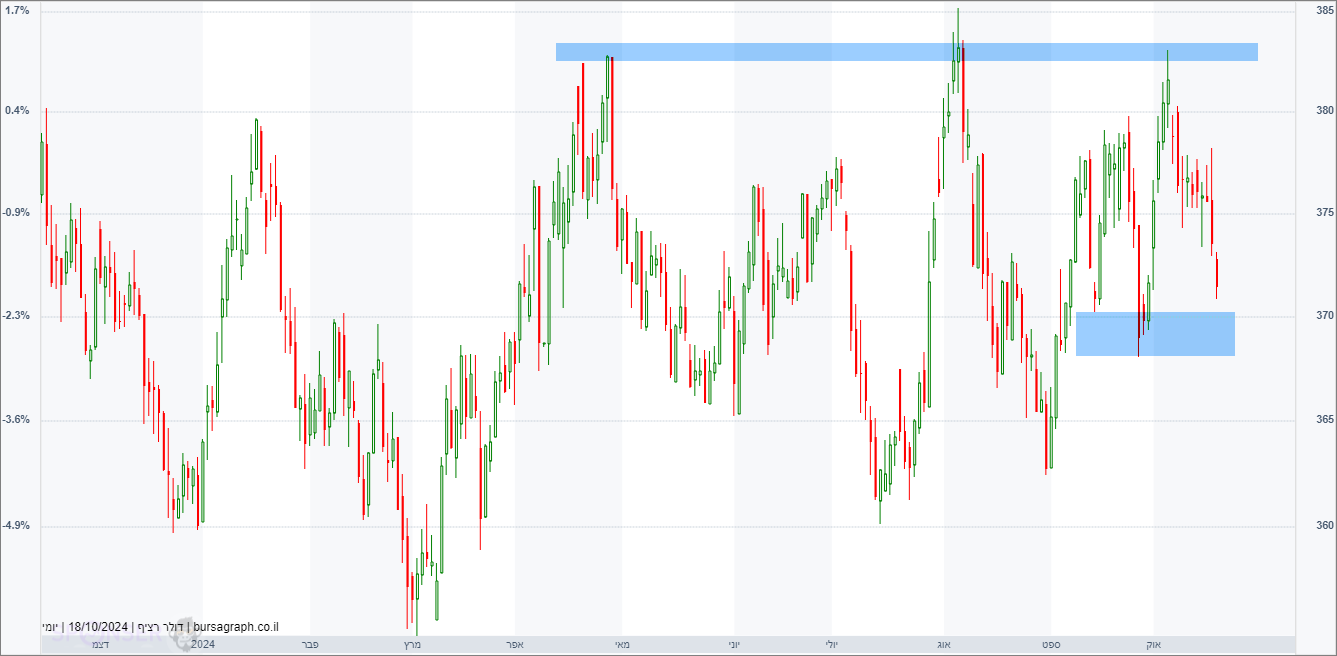Image resolution: width=1337 pixels, height=656 pixels.
Task: Select the 370 price level label
Action: 1325,315
